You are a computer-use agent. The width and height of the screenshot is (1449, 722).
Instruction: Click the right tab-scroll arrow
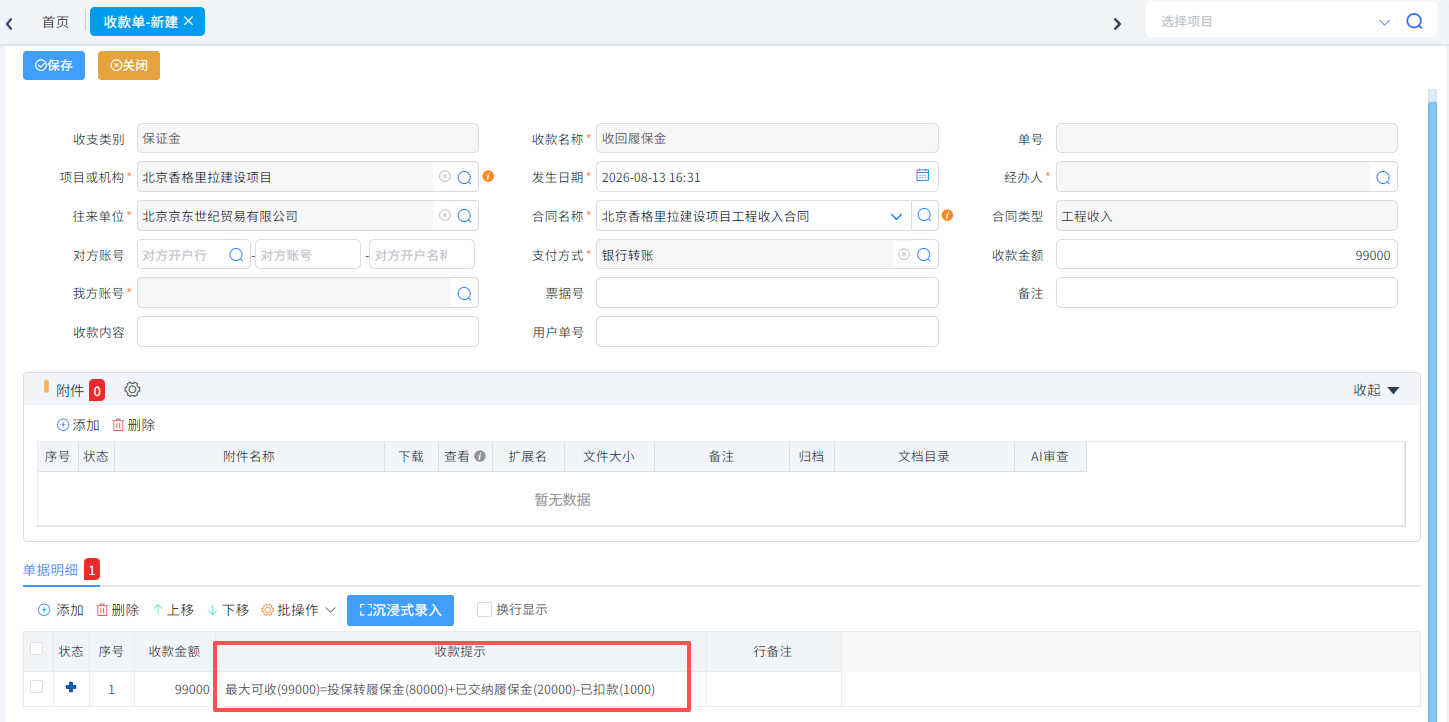point(1117,23)
